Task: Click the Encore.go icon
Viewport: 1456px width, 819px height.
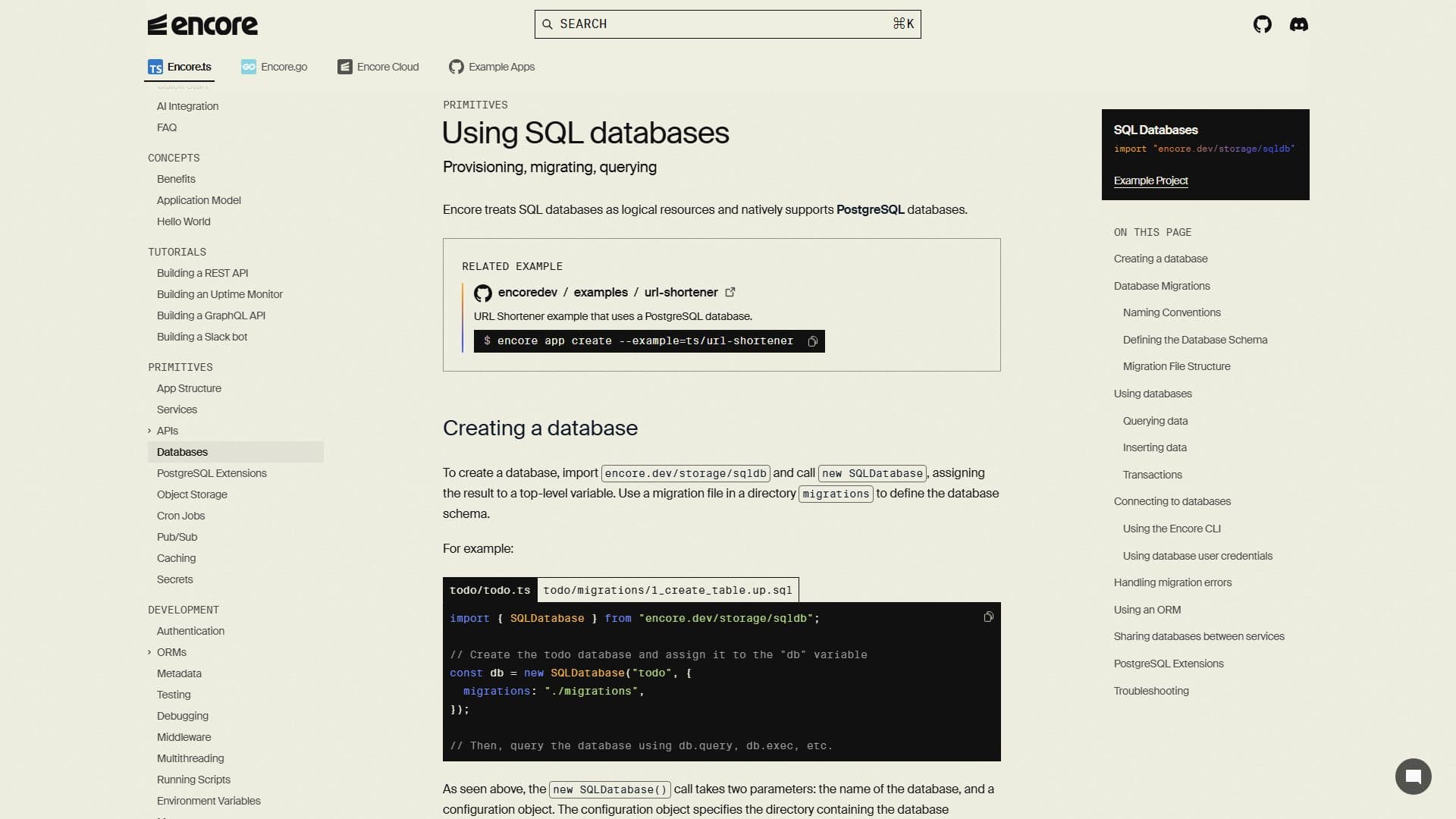Action: tap(249, 67)
